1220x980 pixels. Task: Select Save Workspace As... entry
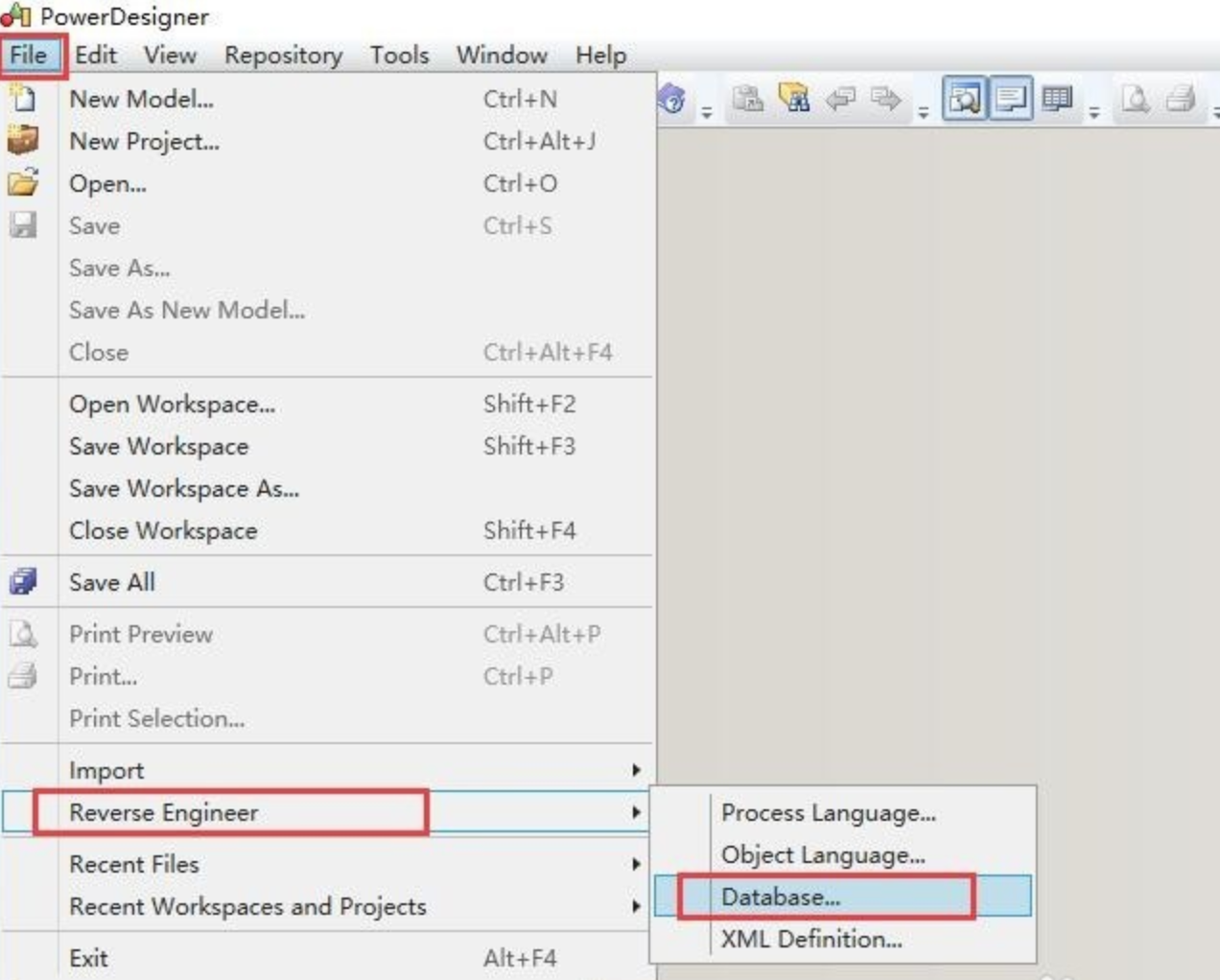(327, 488)
